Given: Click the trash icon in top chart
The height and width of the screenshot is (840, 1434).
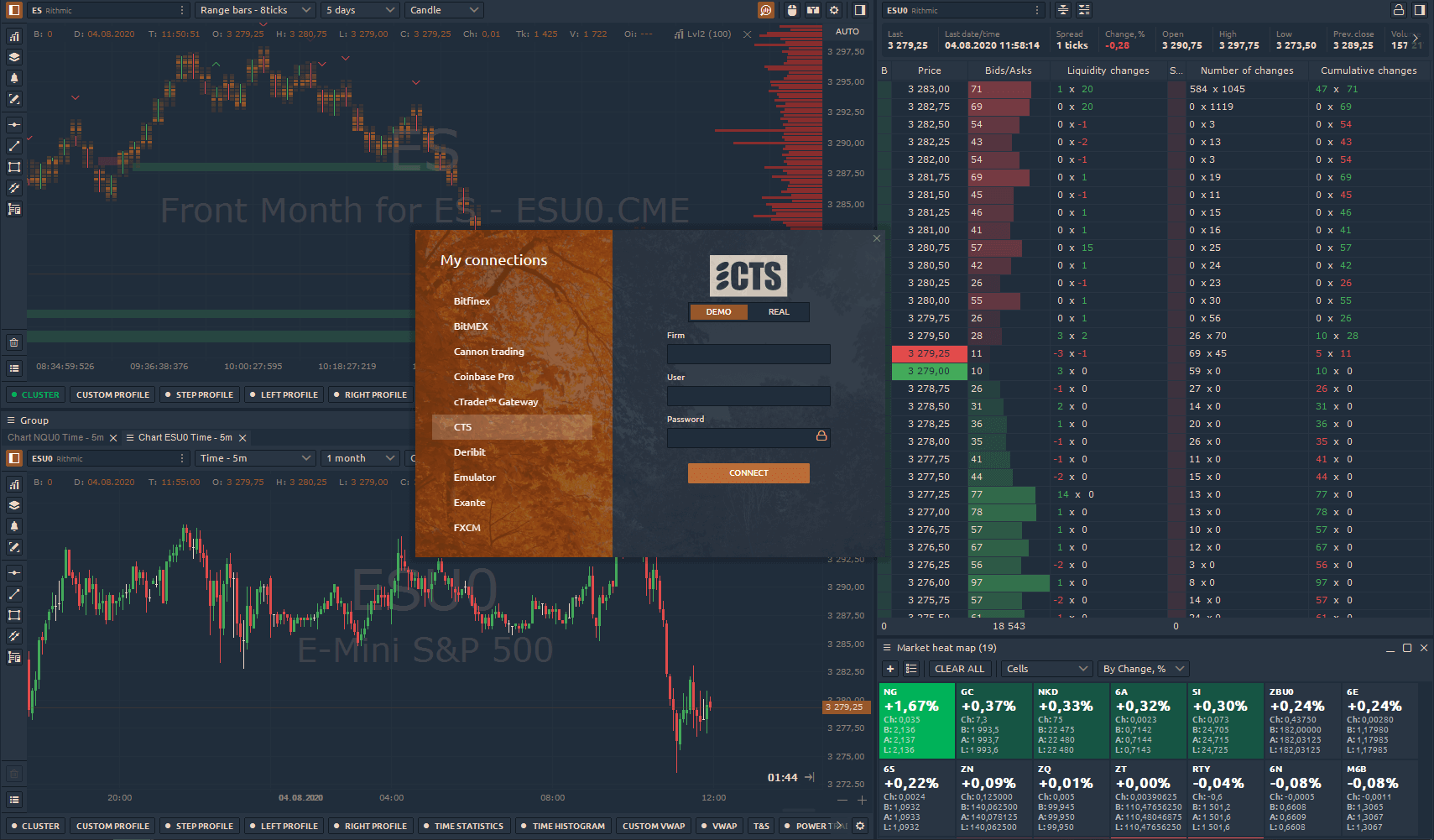Looking at the screenshot, I should coord(14,342).
